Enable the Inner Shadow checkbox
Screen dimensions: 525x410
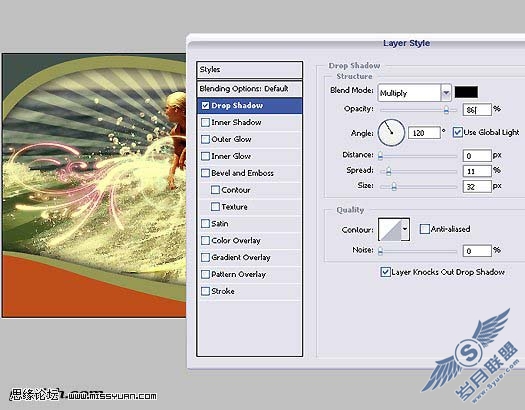coord(205,122)
